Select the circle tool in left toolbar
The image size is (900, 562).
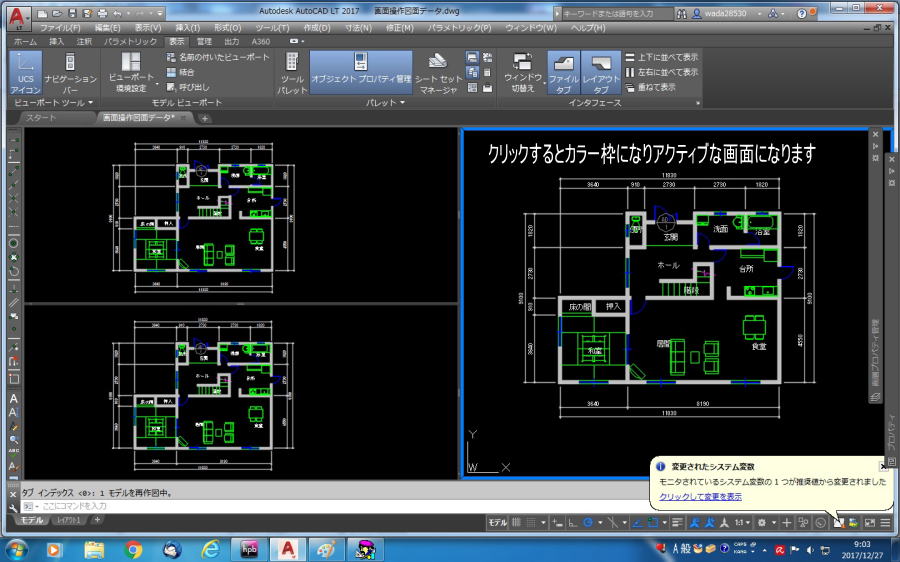pyautogui.click(x=14, y=243)
